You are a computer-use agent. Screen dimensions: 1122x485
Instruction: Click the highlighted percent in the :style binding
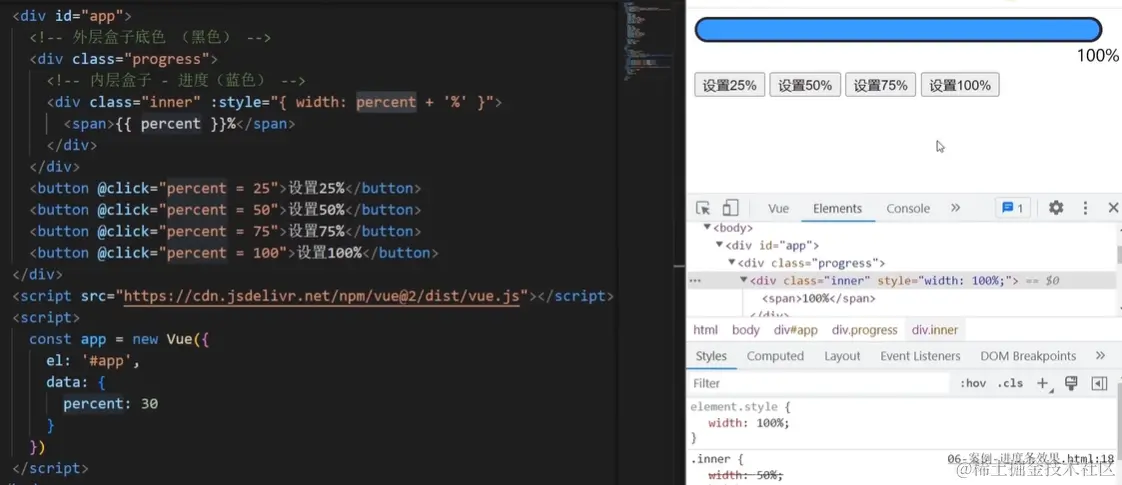point(386,102)
